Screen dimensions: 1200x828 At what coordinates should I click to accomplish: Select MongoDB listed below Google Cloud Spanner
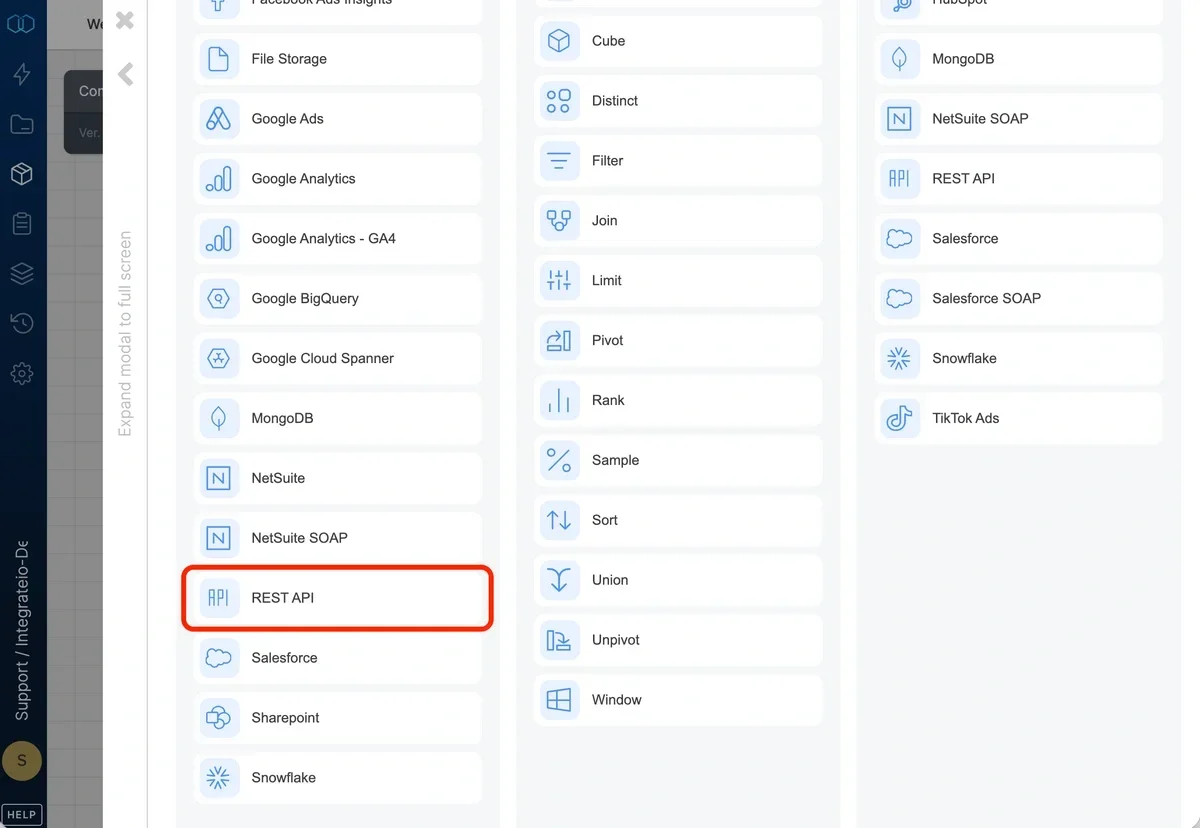pyautogui.click(x=338, y=418)
